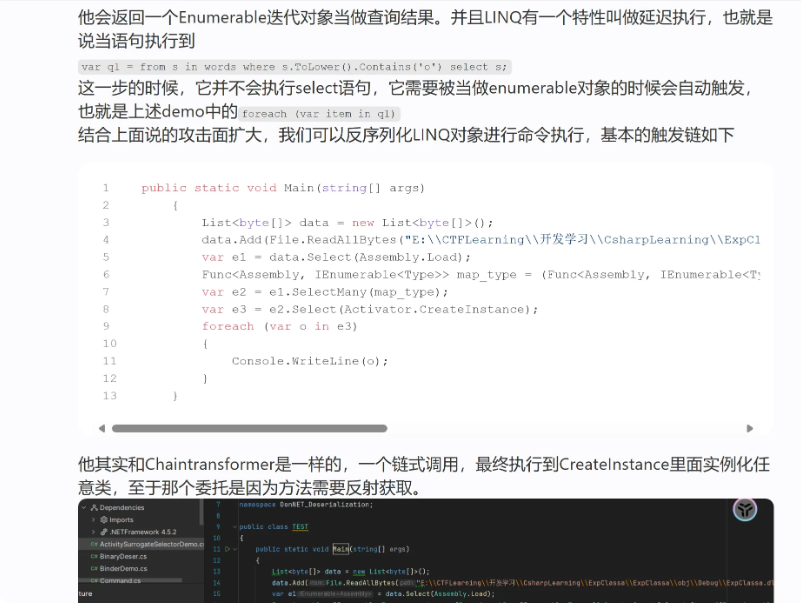Click the green run gutter icon beside Main
801x609 pixels.
point(227,549)
